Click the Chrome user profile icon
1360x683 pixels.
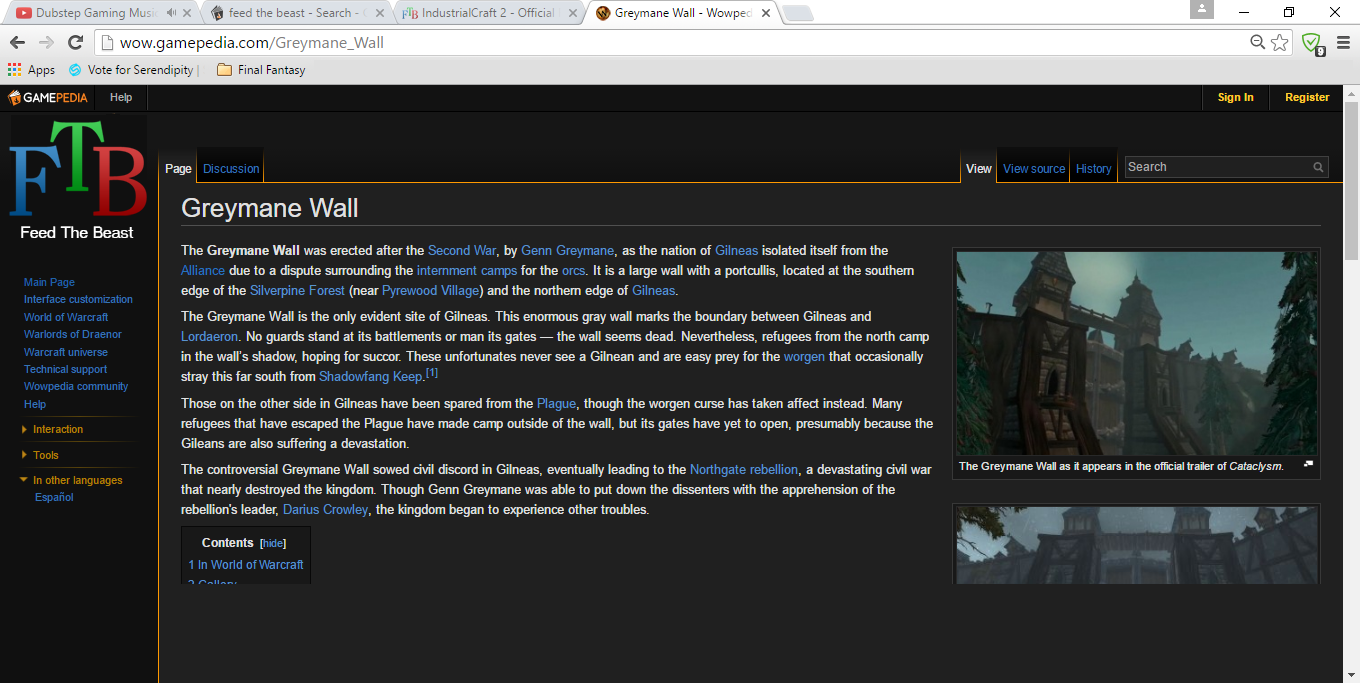pos(1201,9)
